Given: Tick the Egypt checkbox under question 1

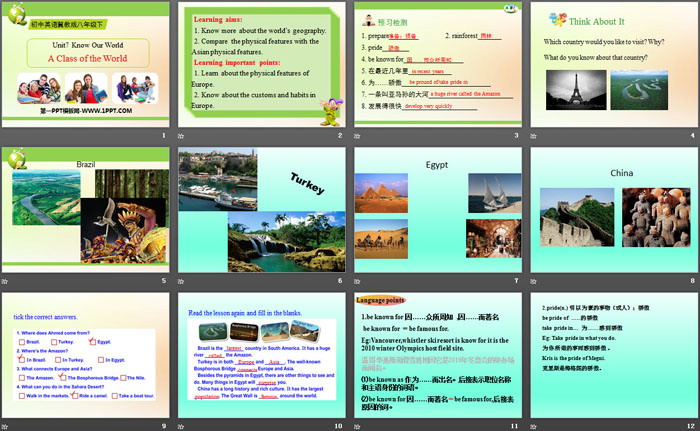Looking at the screenshot, I should 92,341.
